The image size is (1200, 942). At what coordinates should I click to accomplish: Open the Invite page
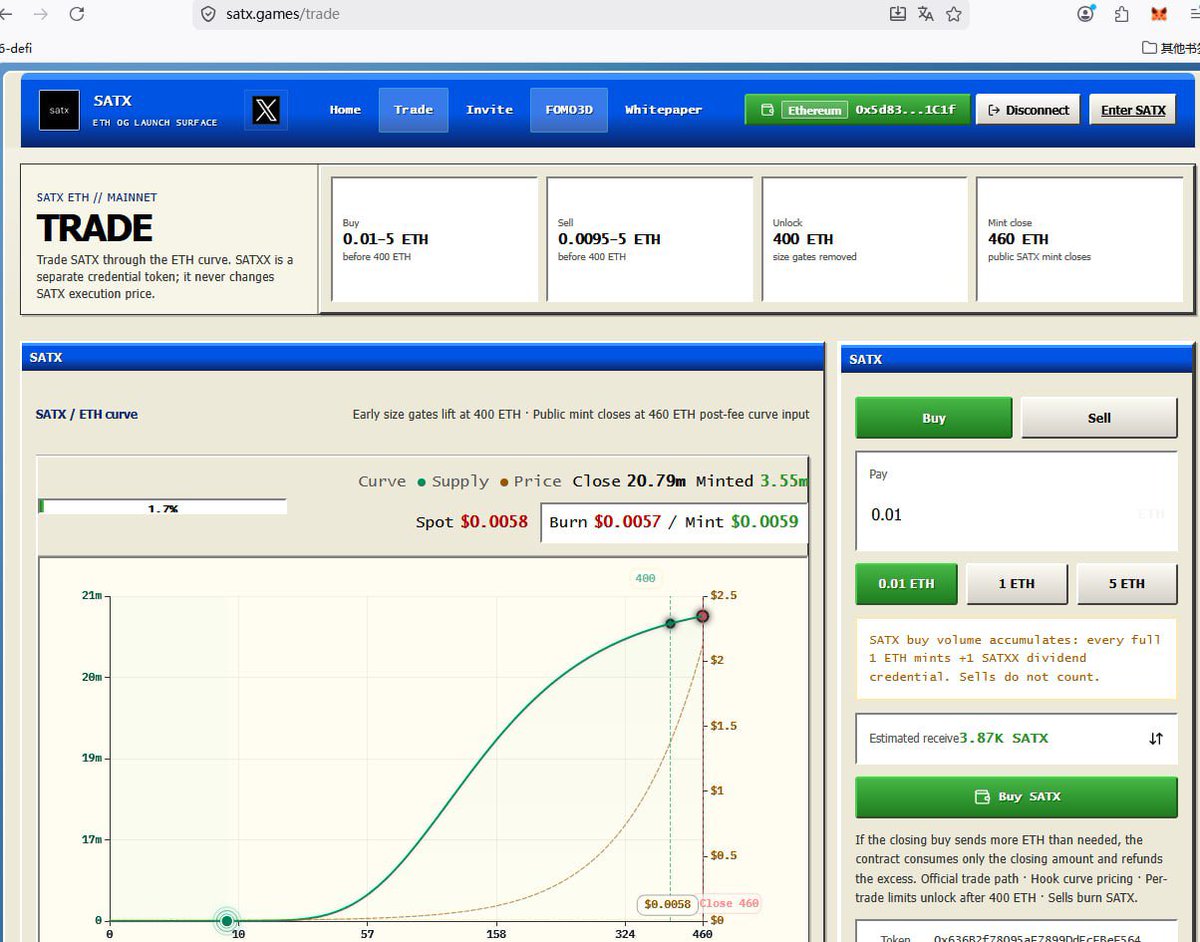pyautogui.click(x=489, y=110)
